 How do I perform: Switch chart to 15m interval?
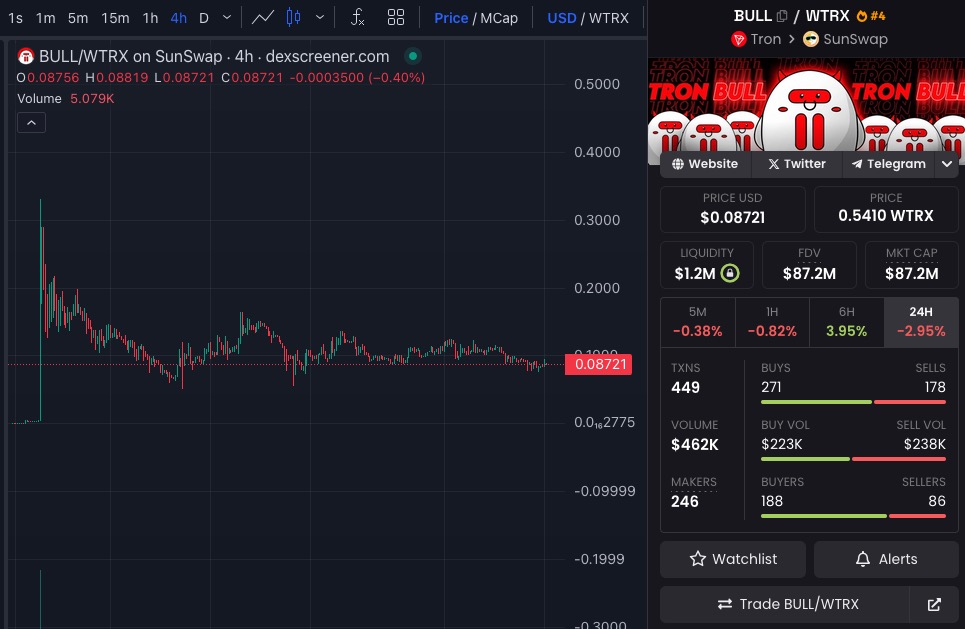[115, 18]
